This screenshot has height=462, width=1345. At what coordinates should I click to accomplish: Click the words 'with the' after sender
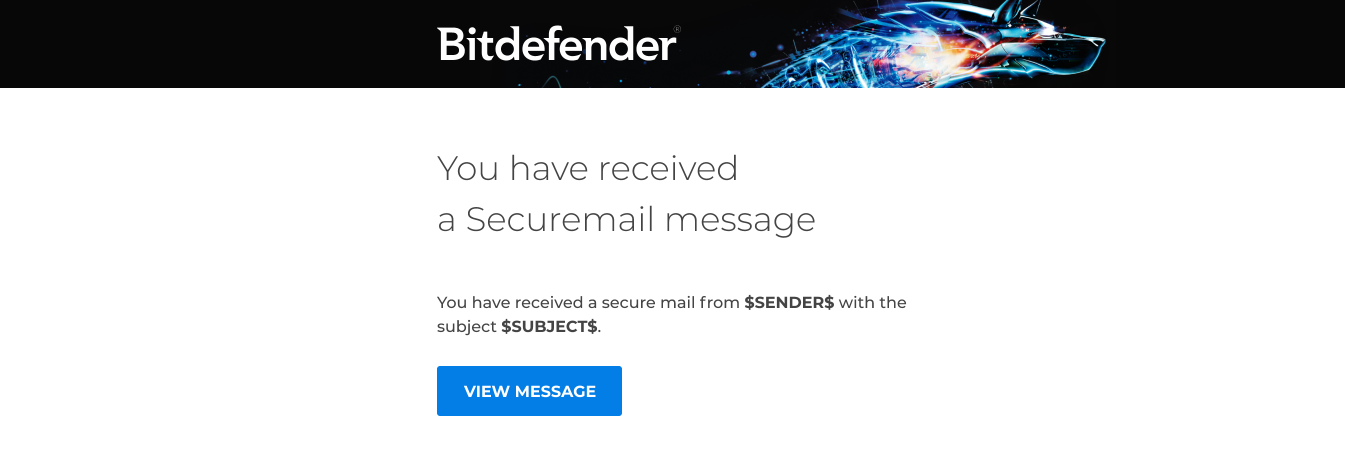[873, 302]
